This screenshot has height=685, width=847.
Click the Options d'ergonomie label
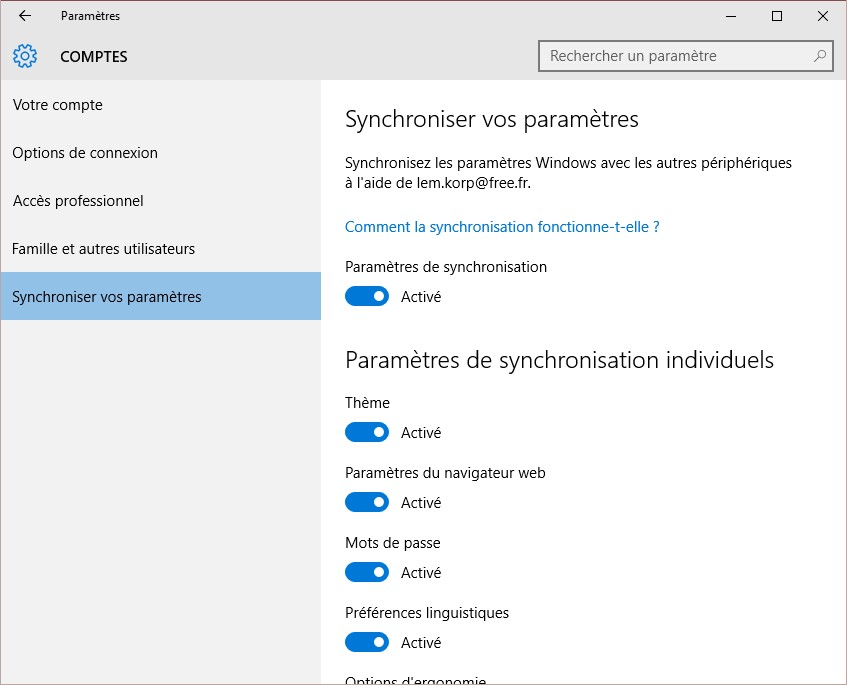(x=415, y=680)
